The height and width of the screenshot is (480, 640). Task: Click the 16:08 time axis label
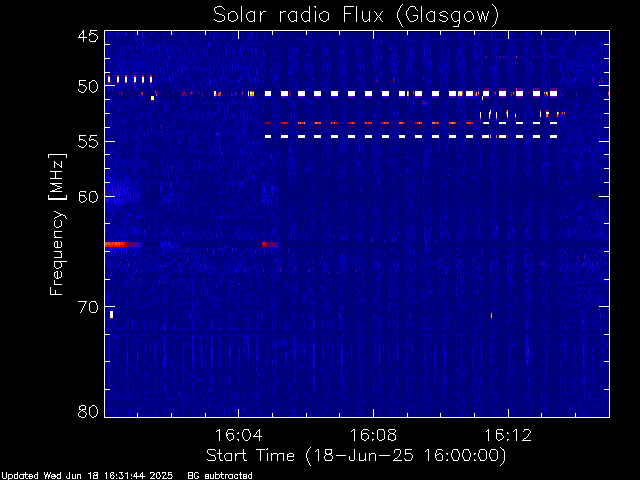pyautogui.click(x=373, y=435)
